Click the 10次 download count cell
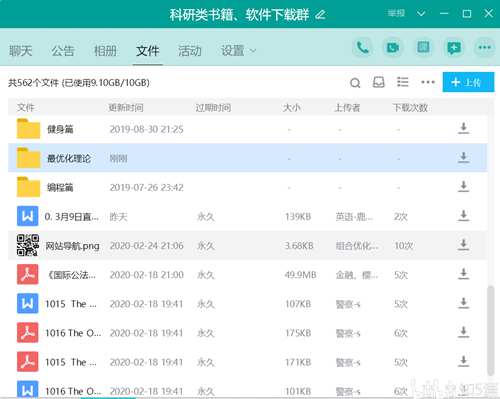Viewport: 500px width, 399px height. pos(404,246)
